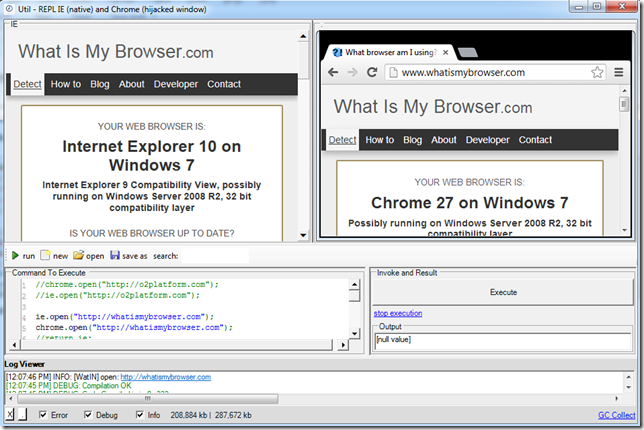Open Blog in the Chrome pane menu
The width and height of the screenshot is (644, 430).
tap(412, 140)
